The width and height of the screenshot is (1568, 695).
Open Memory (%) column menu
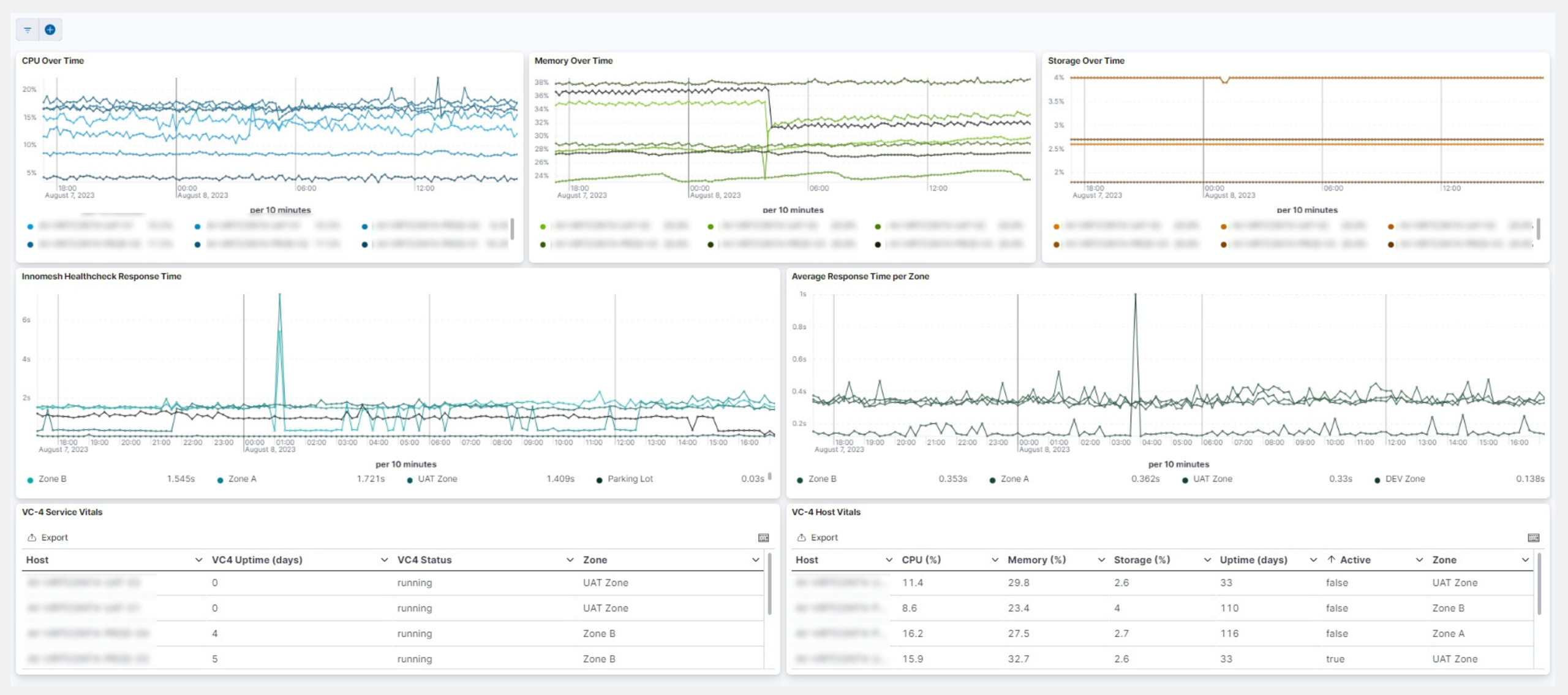click(x=1101, y=560)
